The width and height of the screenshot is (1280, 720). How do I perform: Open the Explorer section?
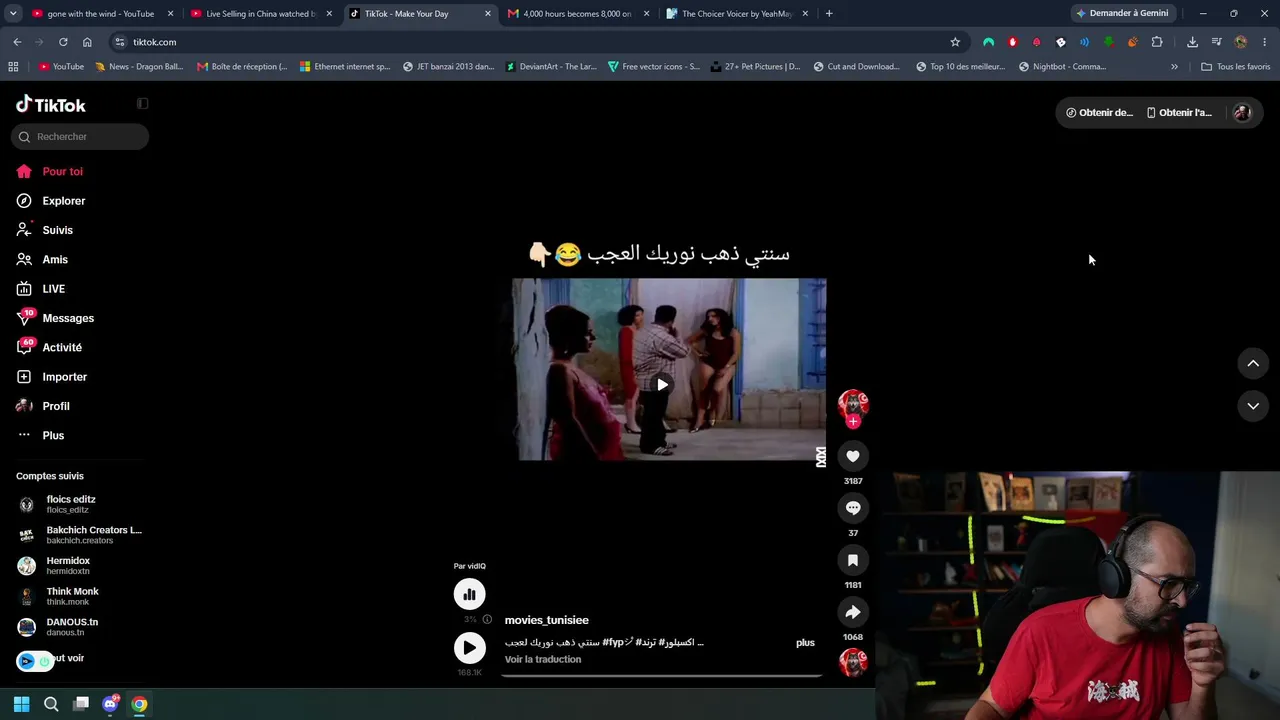tap(63, 201)
